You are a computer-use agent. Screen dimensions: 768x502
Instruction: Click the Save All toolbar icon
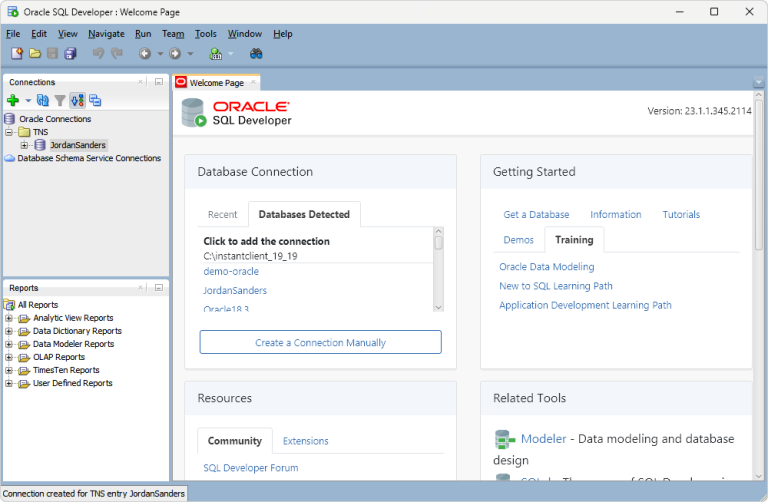70,53
